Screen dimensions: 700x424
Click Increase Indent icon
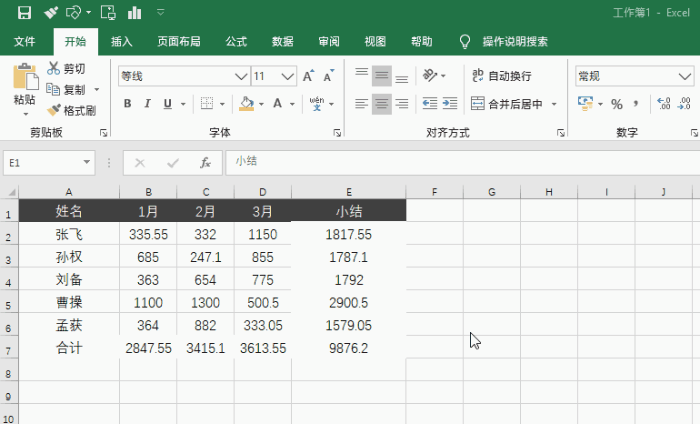pos(450,104)
